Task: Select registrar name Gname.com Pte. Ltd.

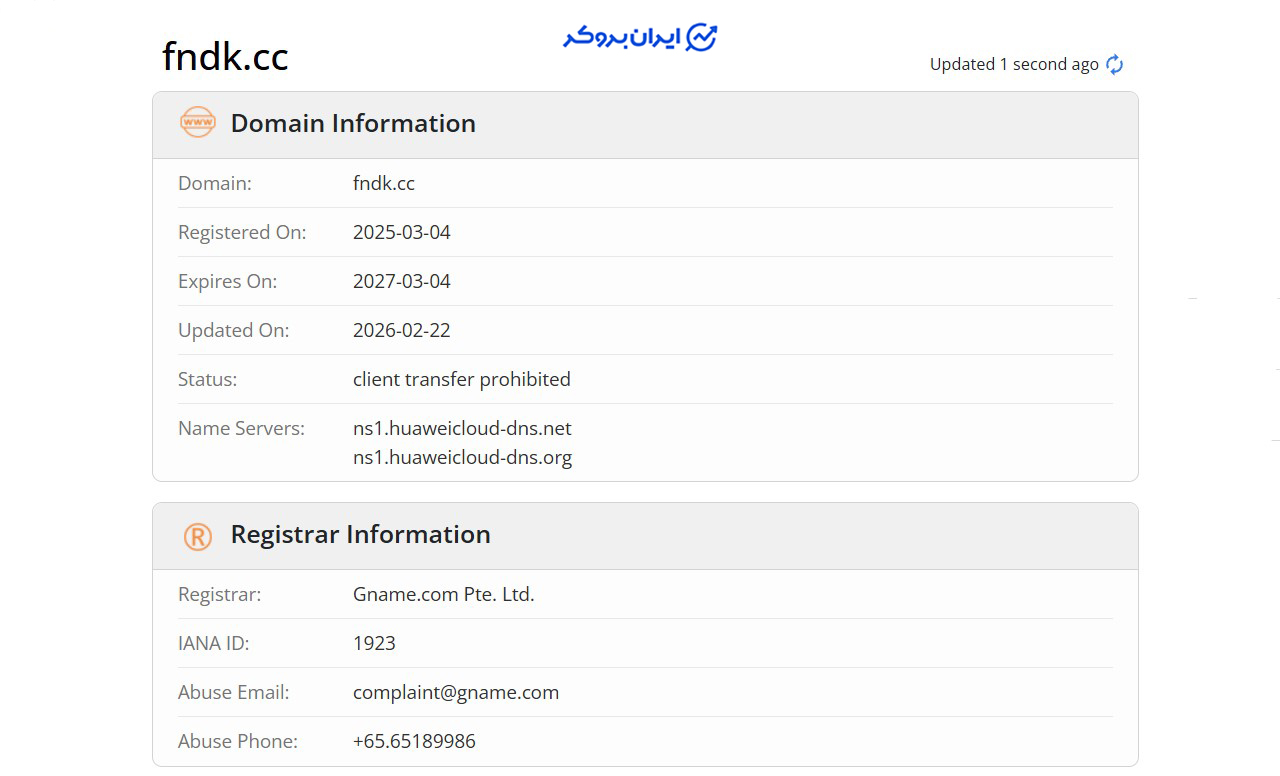Action: (x=444, y=594)
